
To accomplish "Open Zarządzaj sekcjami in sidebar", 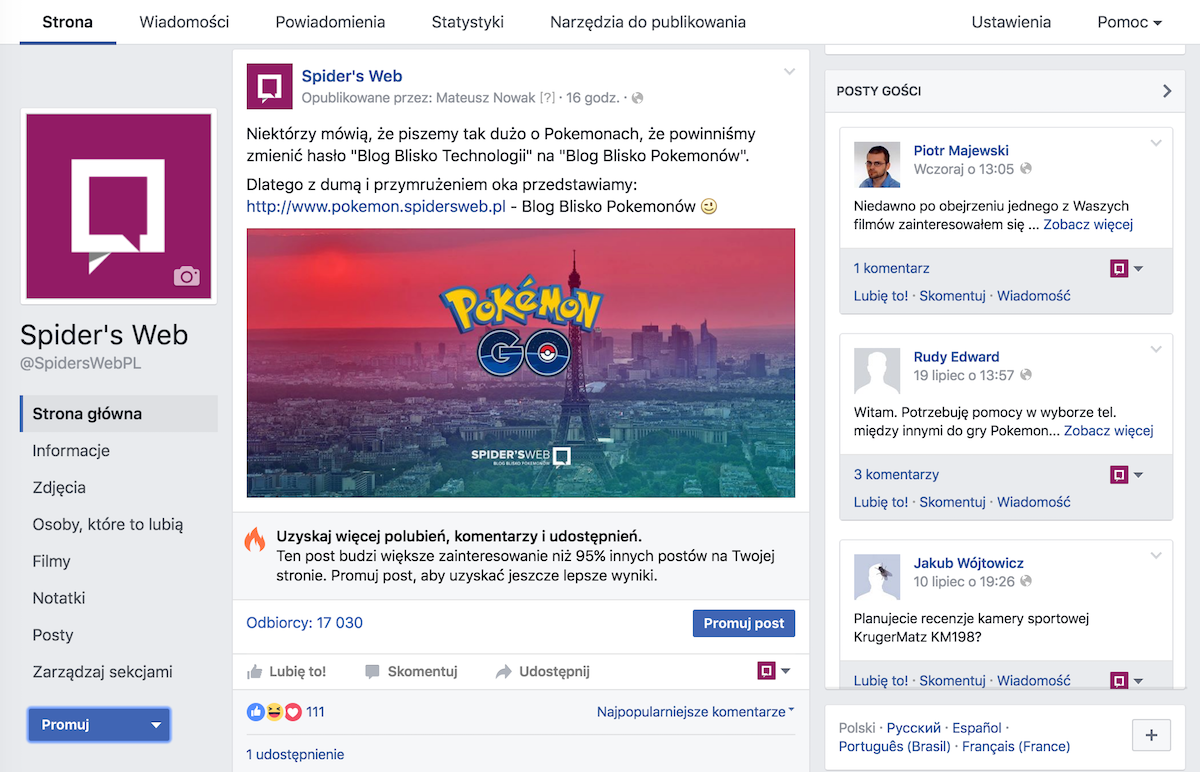I will point(102,673).
